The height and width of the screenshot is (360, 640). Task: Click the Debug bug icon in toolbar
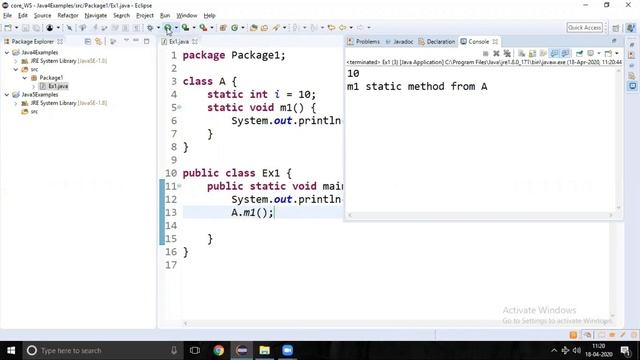click(150, 28)
